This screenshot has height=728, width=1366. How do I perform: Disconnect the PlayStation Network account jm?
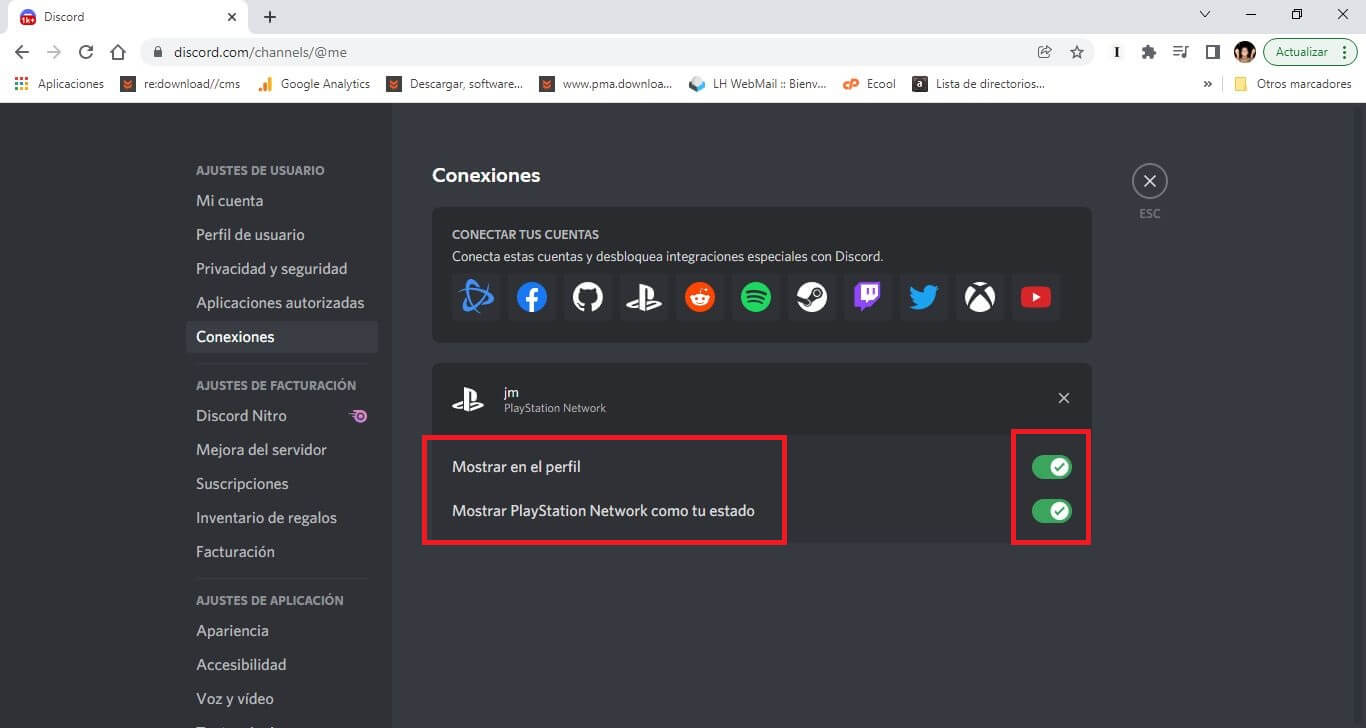click(1064, 398)
